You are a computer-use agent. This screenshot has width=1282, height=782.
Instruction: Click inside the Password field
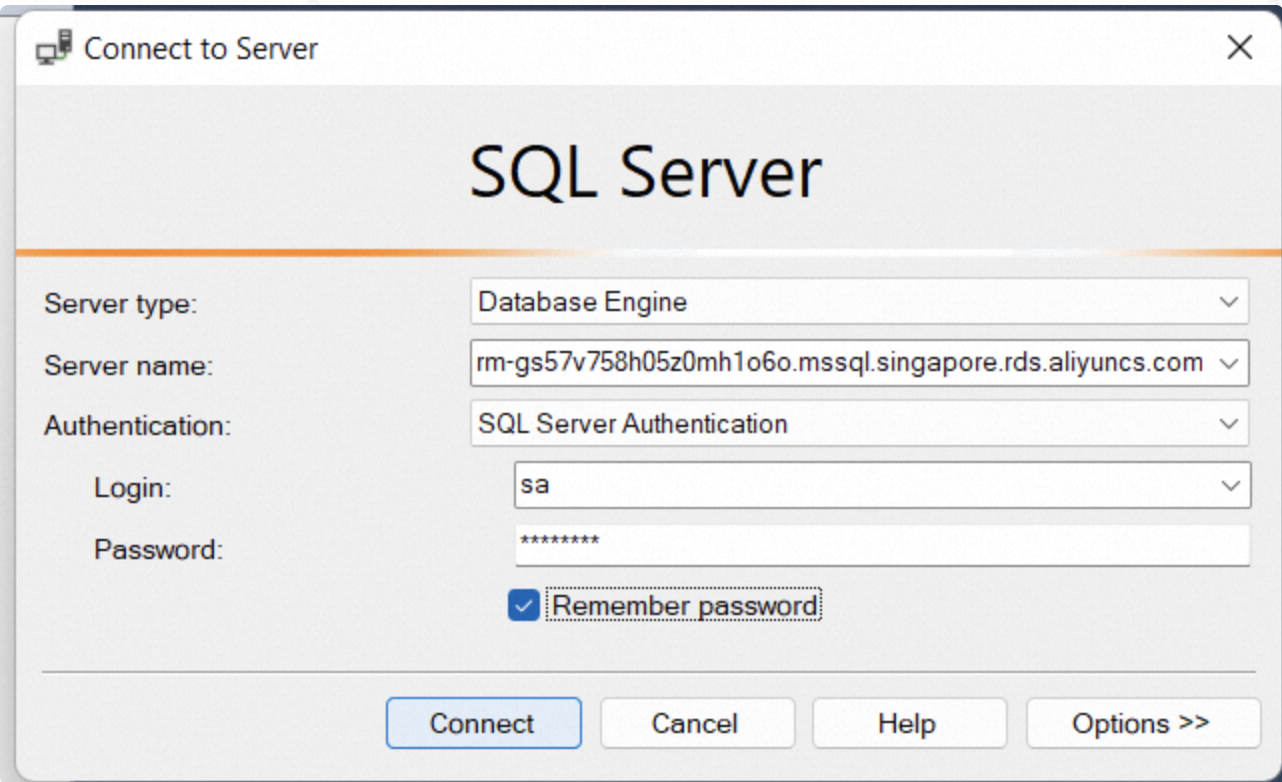[882, 545]
